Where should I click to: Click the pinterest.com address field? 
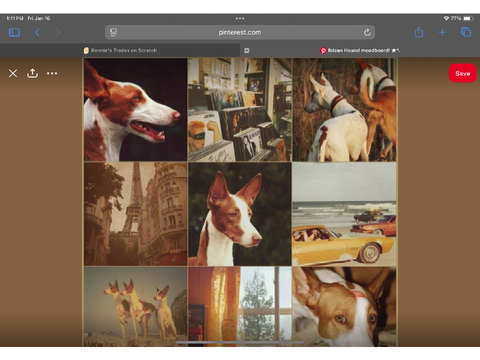[x=240, y=32]
